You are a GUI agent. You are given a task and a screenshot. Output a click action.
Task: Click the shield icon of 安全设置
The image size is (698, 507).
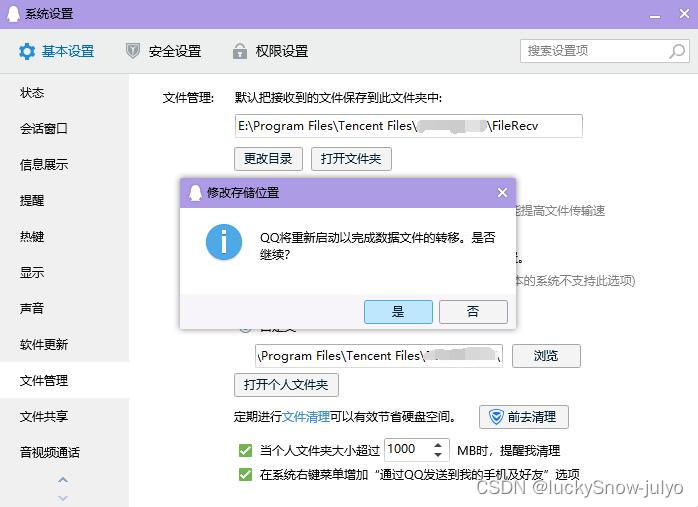(x=132, y=51)
